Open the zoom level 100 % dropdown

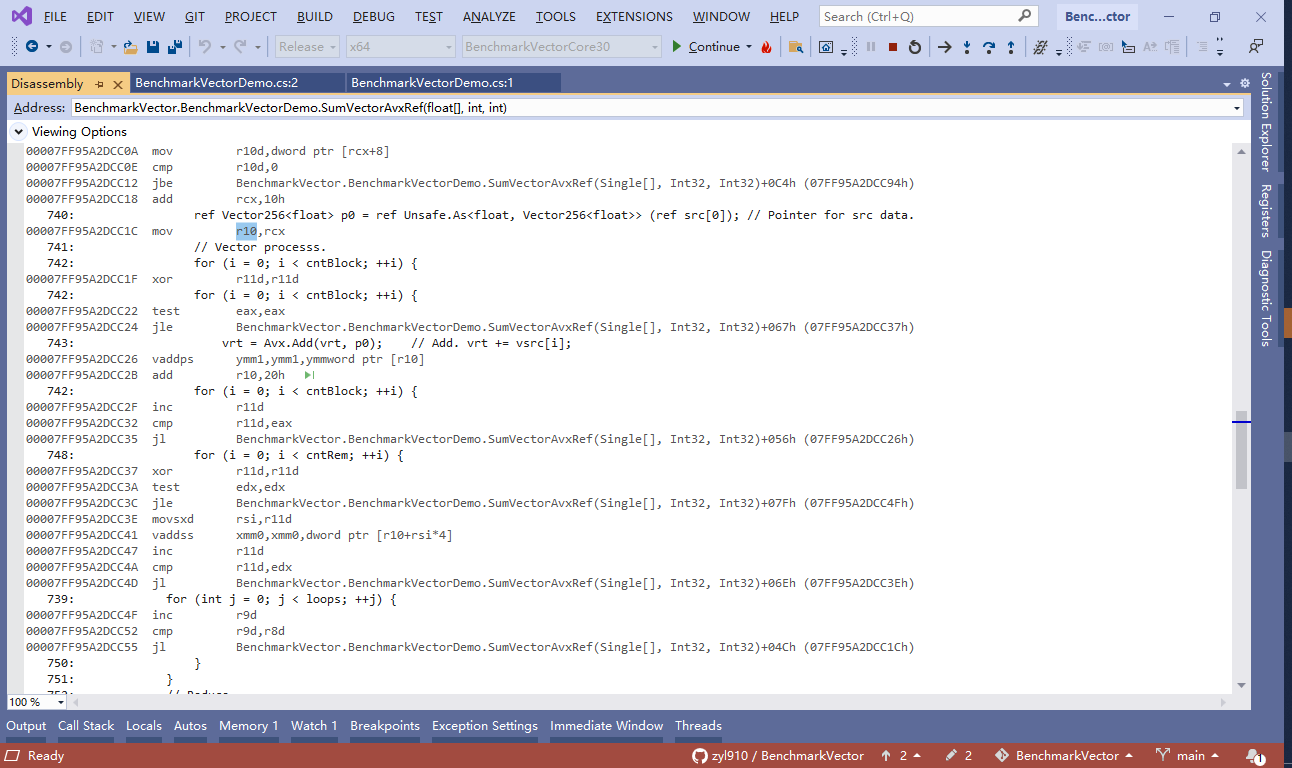point(61,702)
